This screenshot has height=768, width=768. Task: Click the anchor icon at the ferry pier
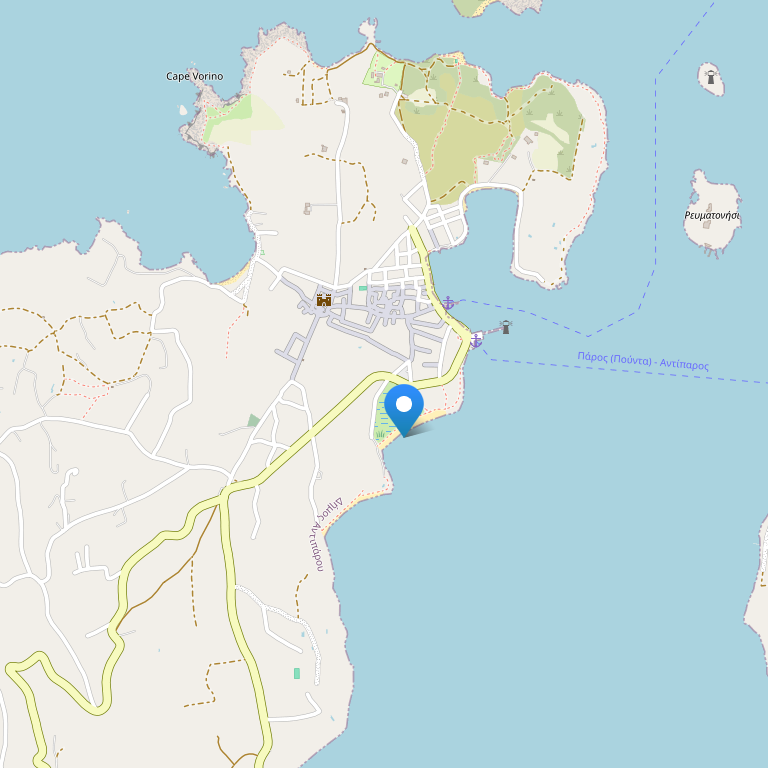(476, 340)
